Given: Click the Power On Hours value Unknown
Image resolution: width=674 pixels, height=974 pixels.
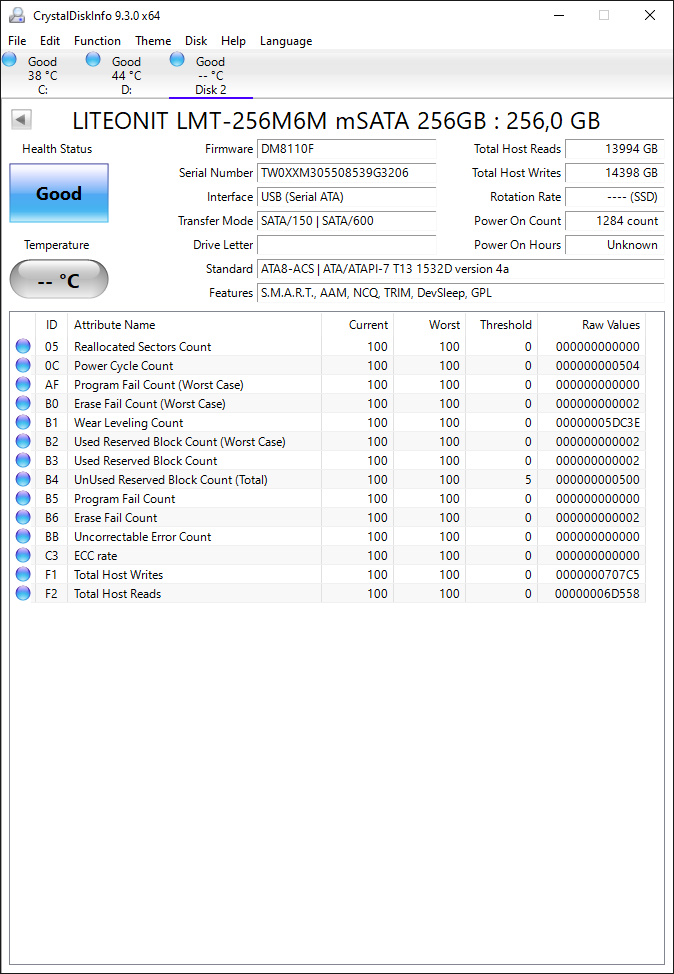Looking at the screenshot, I should (x=615, y=245).
